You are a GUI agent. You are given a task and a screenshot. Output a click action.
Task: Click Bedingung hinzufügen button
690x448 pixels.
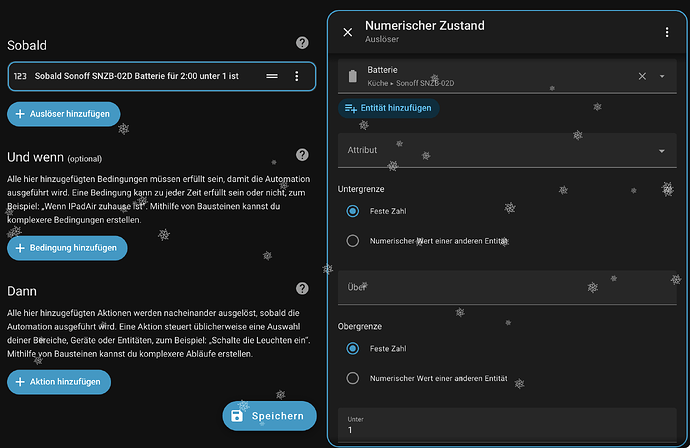[x=67, y=247]
